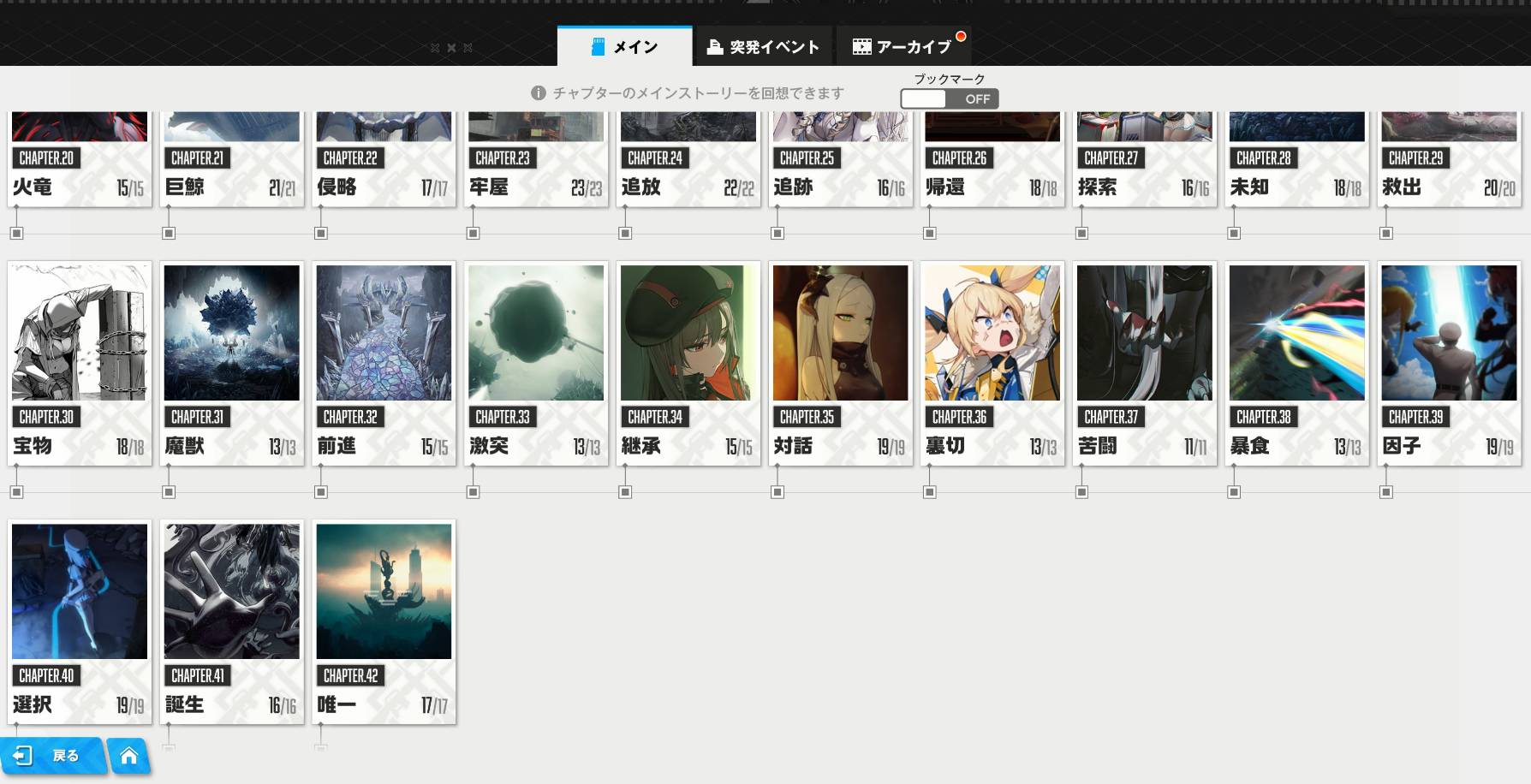
Task: Click the back arrow 戻る button
Action: (x=51, y=756)
